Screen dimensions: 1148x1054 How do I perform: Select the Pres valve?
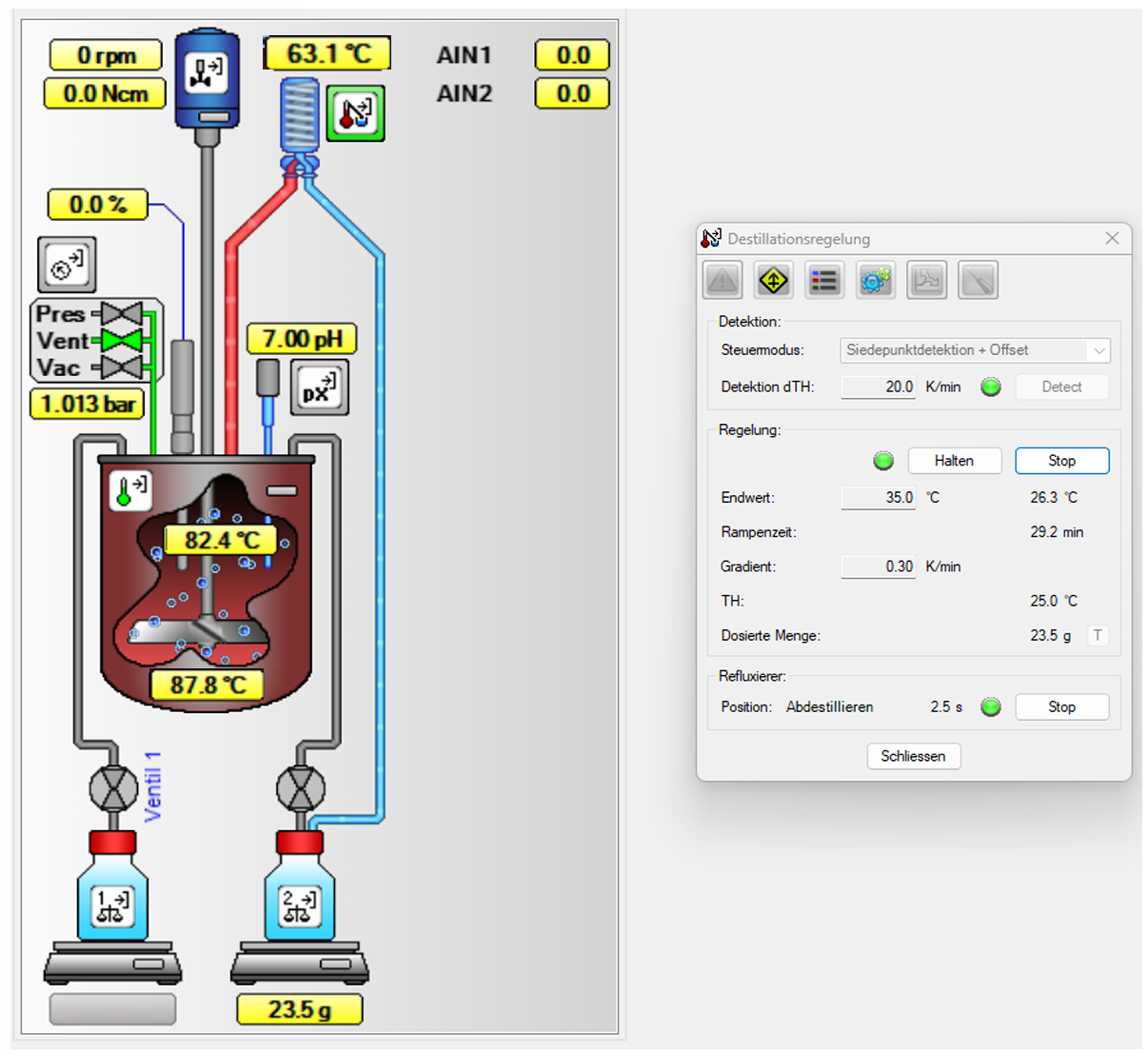pyautogui.click(x=122, y=313)
